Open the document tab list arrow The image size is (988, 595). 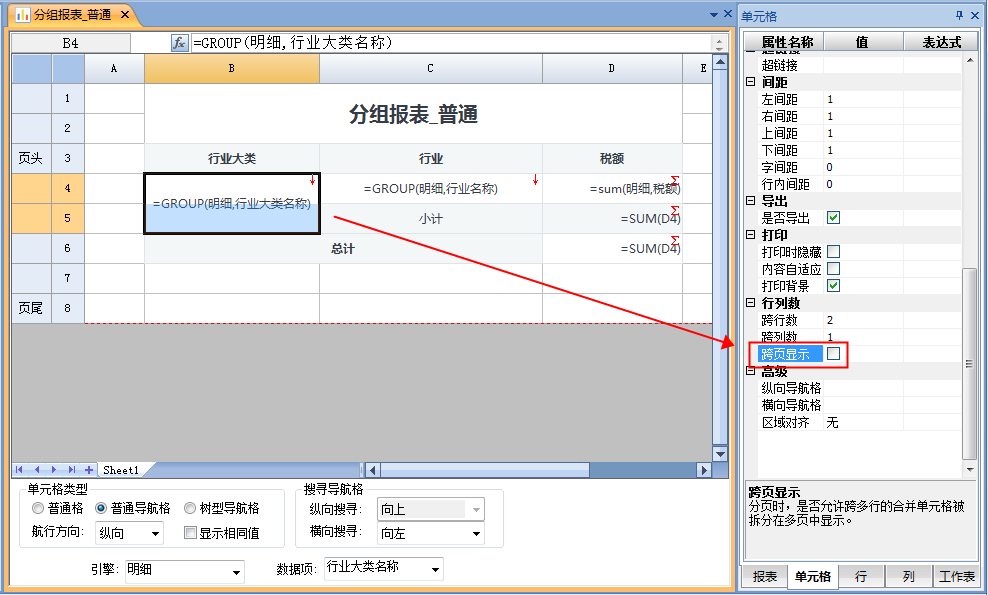(x=714, y=15)
